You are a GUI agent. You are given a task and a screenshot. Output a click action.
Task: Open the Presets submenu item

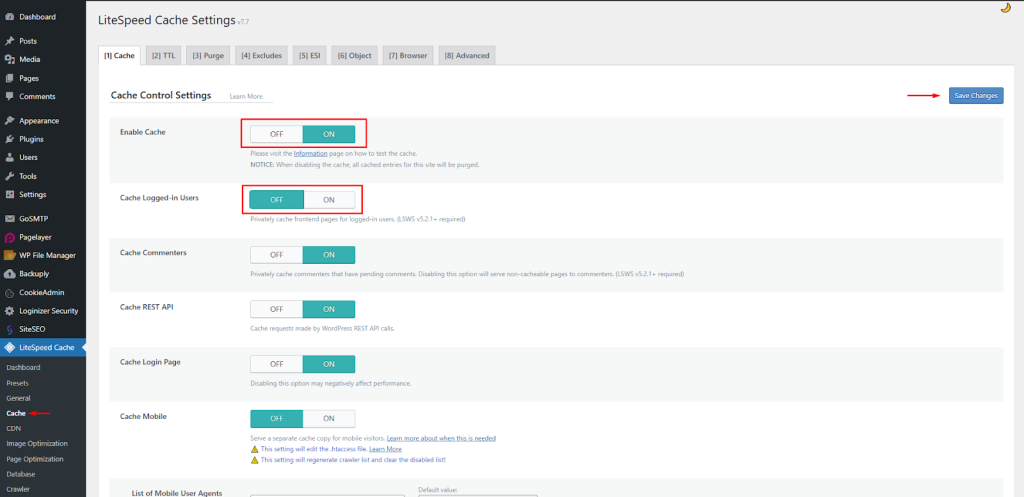point(18,383)
